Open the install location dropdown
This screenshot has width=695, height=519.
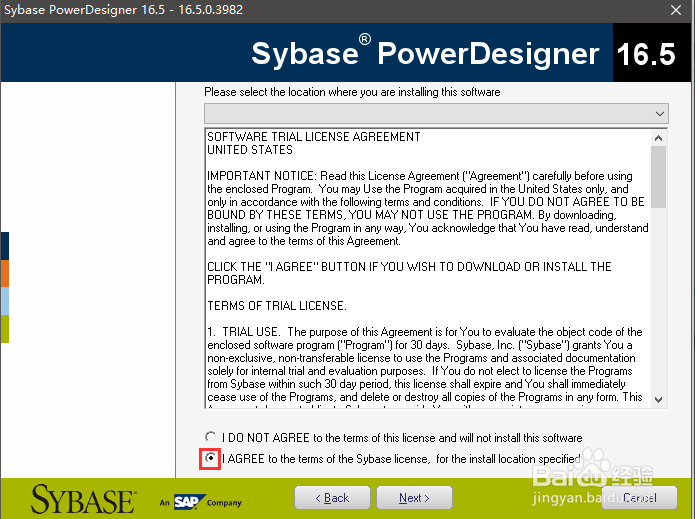point(436,113)
